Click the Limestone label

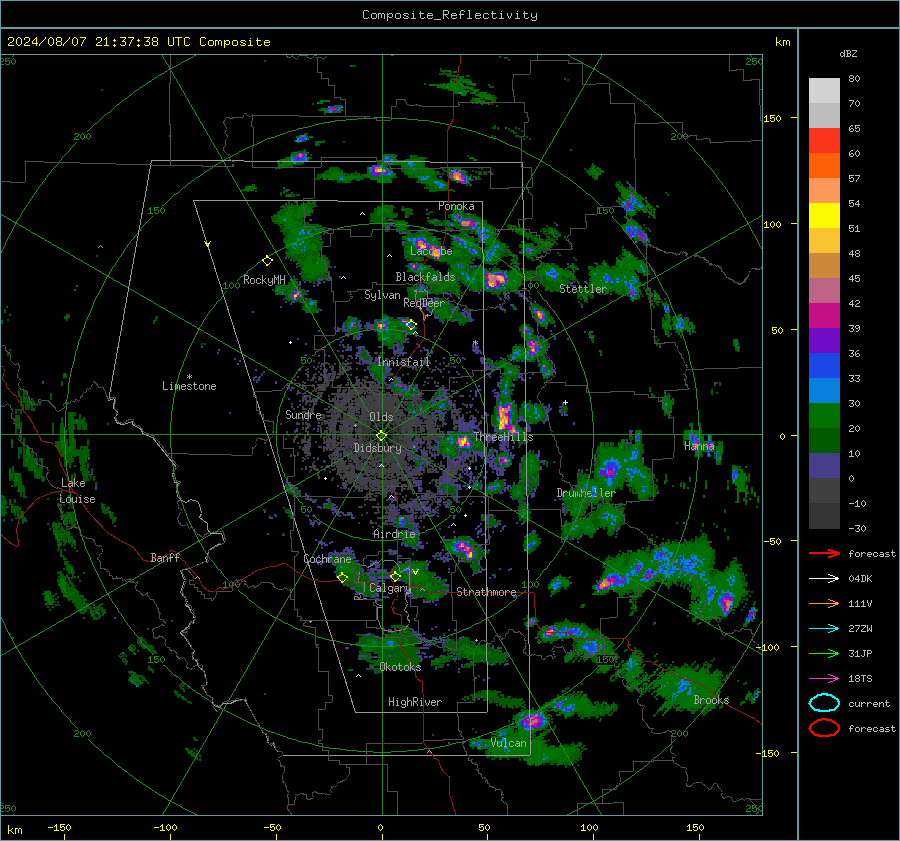(189, 386)
